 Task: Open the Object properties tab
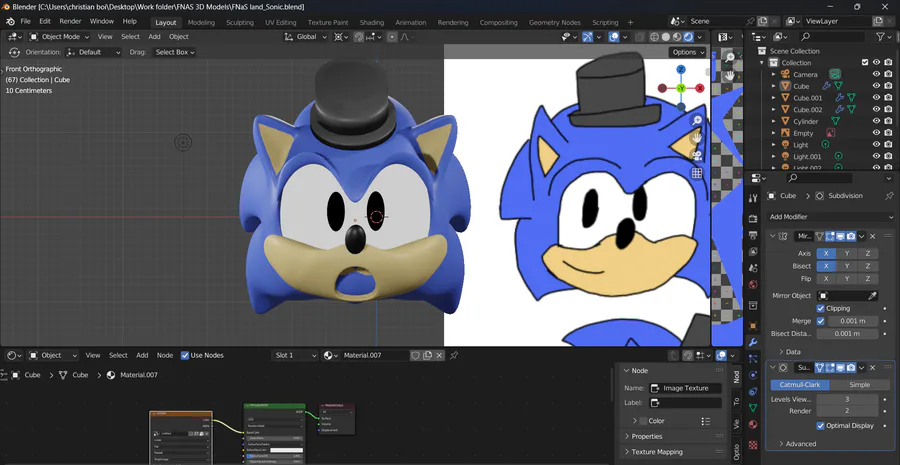(753, 326)
